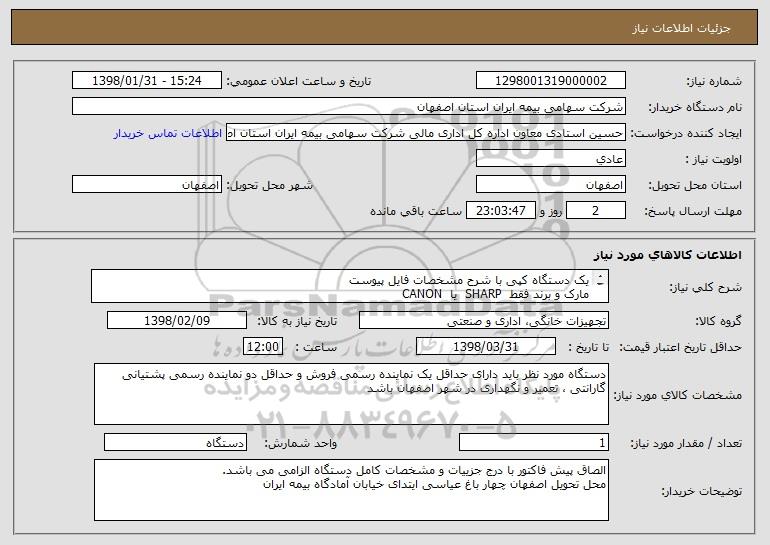Click the required goods specifications text area
The image size is (770, 545).
[351, 394]
